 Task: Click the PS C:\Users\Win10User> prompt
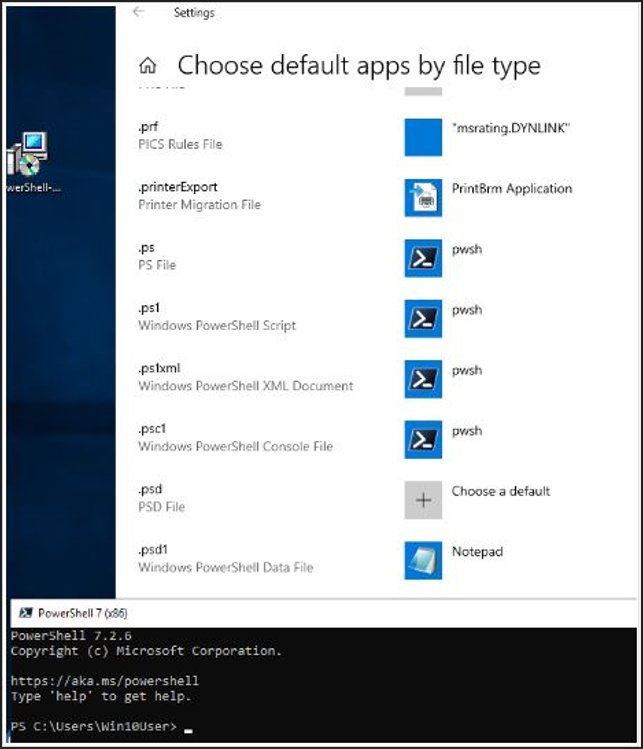pyautogui.click(x=94, y=727)
